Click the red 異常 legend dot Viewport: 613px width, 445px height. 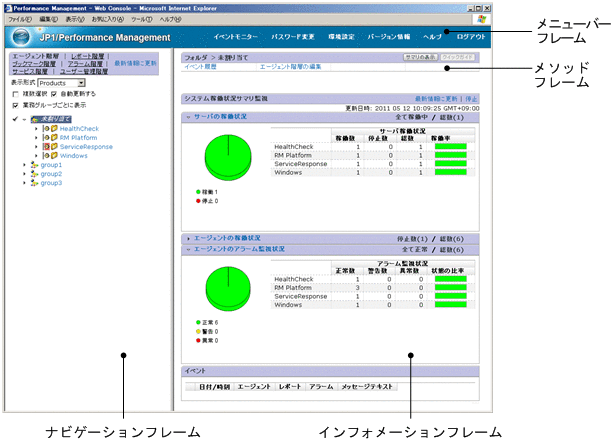(198, 340)
